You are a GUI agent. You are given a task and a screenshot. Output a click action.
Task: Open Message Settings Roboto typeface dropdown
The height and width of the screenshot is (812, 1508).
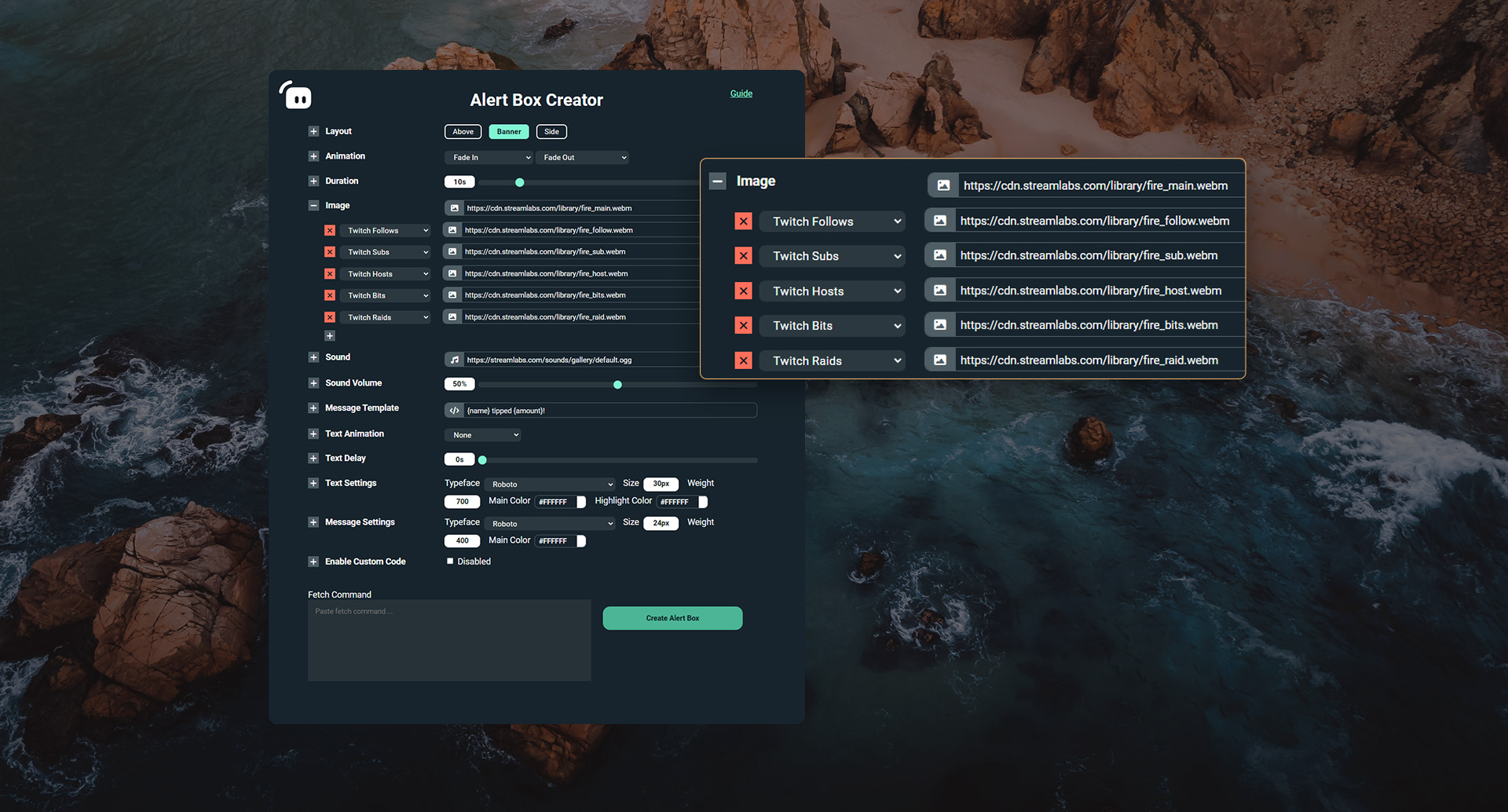(549, 524)
